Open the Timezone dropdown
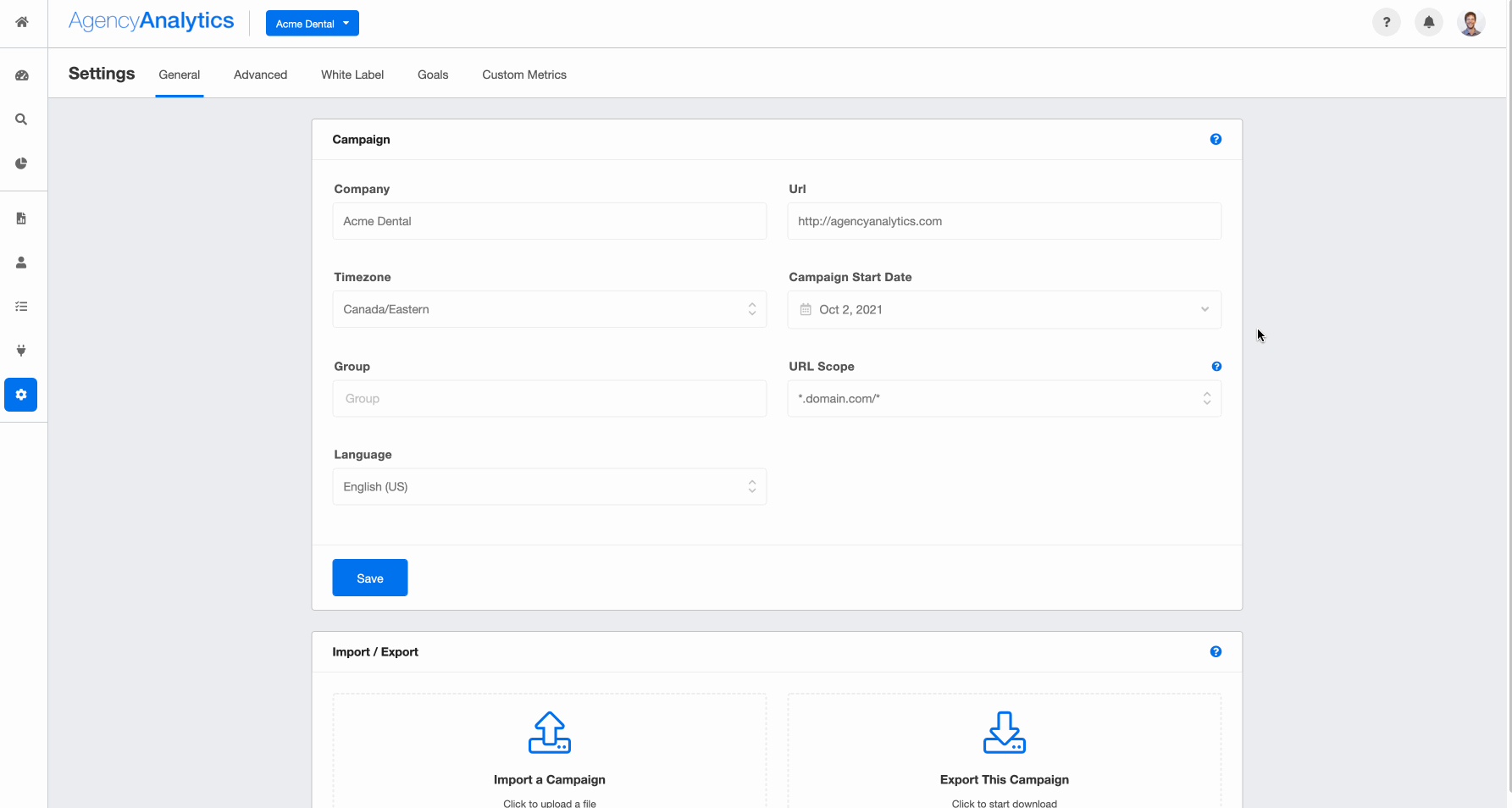Image resolution: width=1512 pixels, height=808 pixels. click(x=549, y=310)
